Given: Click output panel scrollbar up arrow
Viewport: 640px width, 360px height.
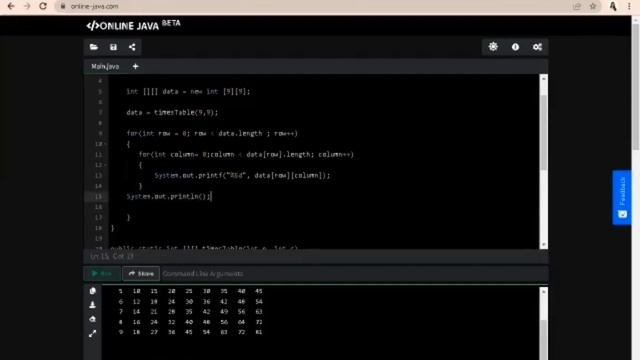Looking at the screenshot, I should 544,292.
